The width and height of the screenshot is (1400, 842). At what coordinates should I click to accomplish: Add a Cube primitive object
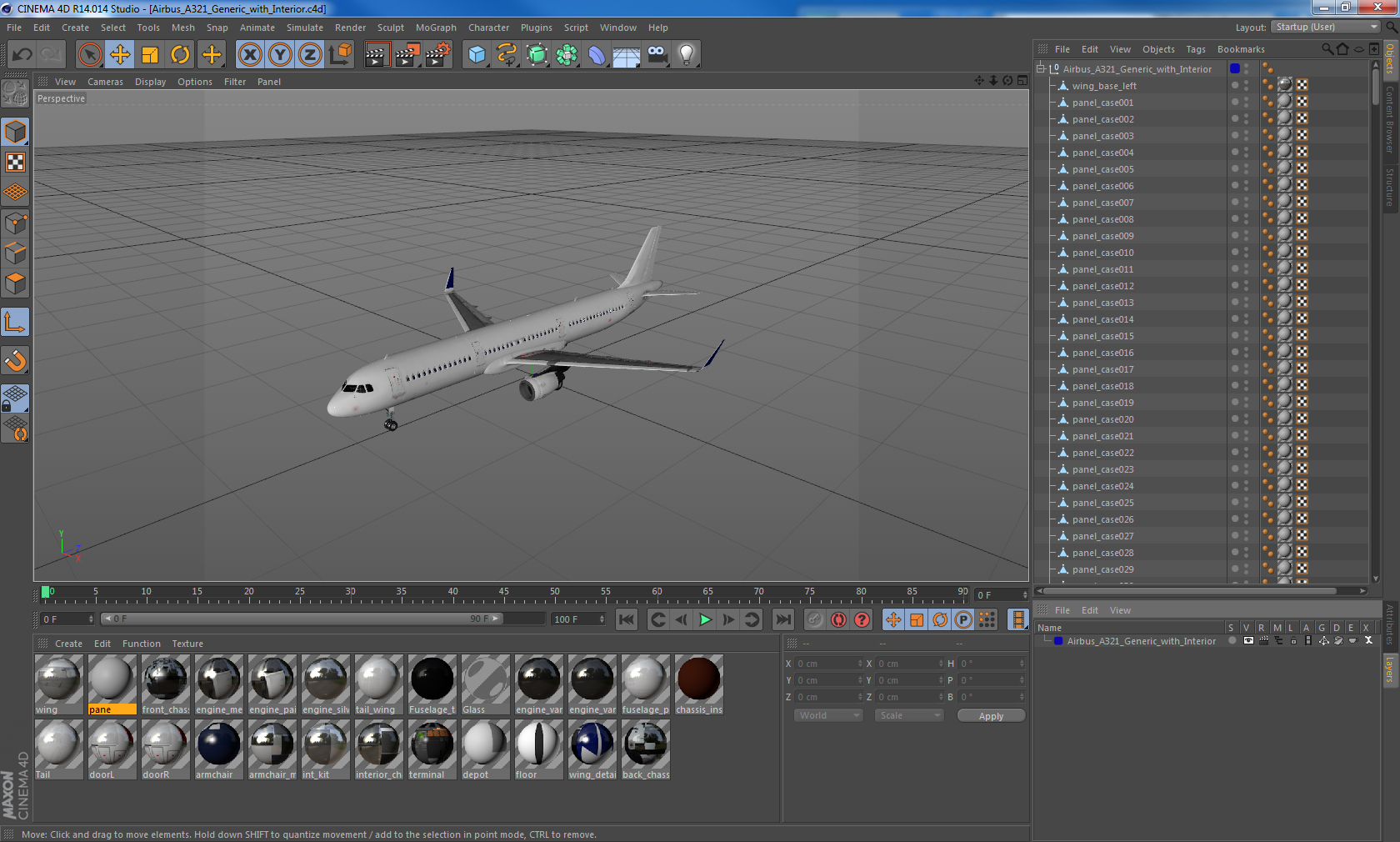(477, 55)
